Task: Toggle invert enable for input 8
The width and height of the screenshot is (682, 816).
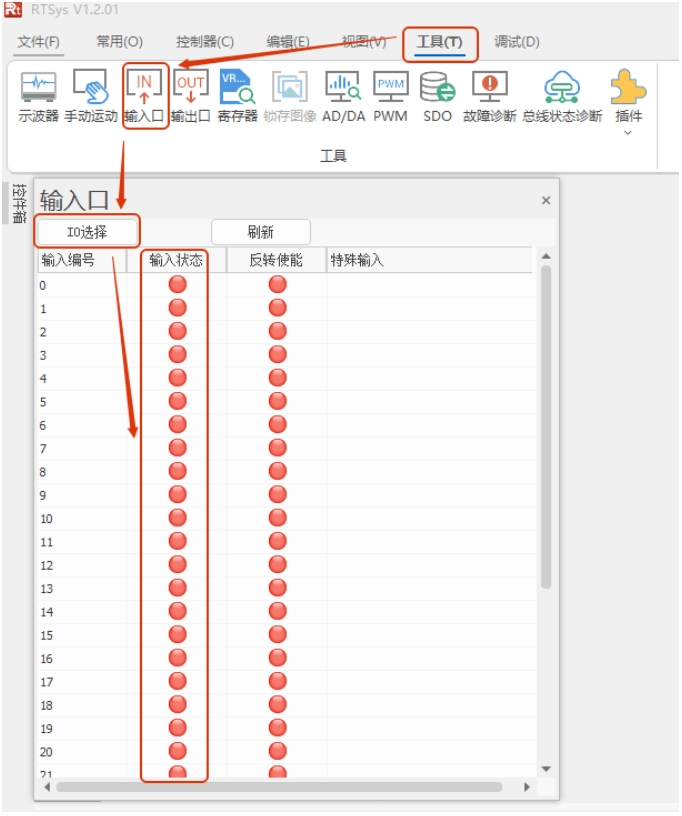Action: point(278,471)
